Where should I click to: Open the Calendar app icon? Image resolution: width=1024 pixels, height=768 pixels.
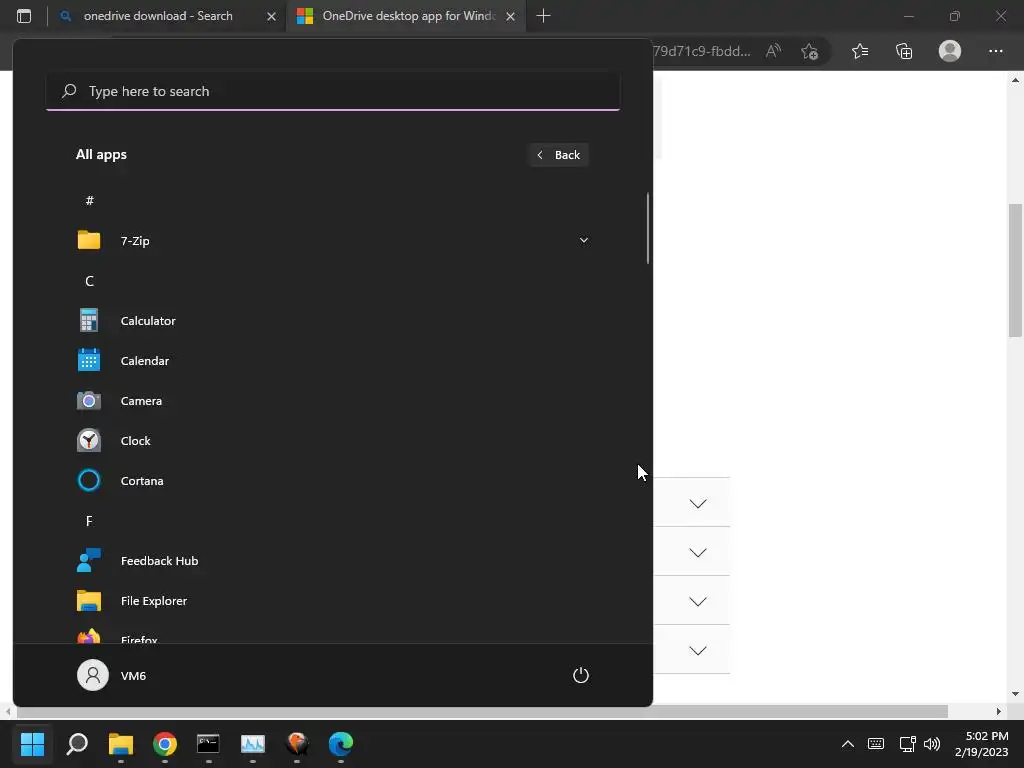(x=89, y=360)
